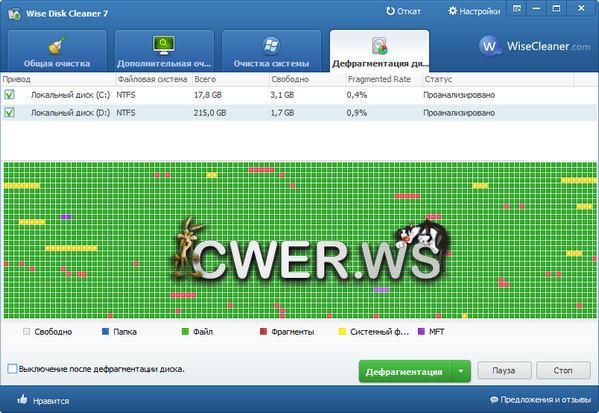Click the broom icon of common cleaner
This screenshot has height=413, width=599.
(x=57, y=45)
